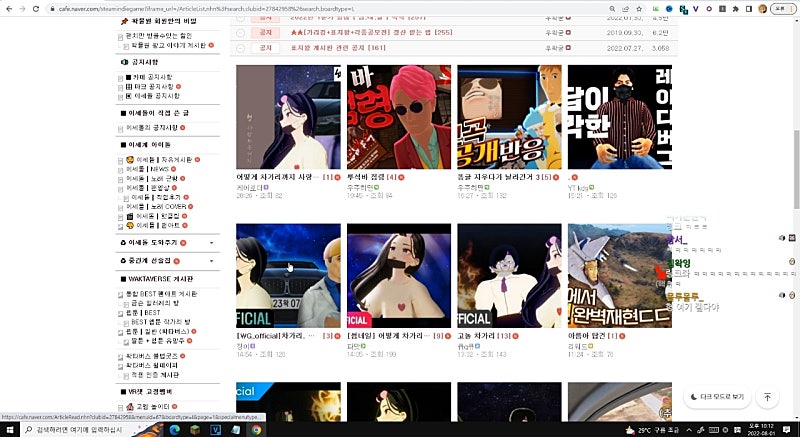Click the page vertical scrollbar

(x=796, y=169)
